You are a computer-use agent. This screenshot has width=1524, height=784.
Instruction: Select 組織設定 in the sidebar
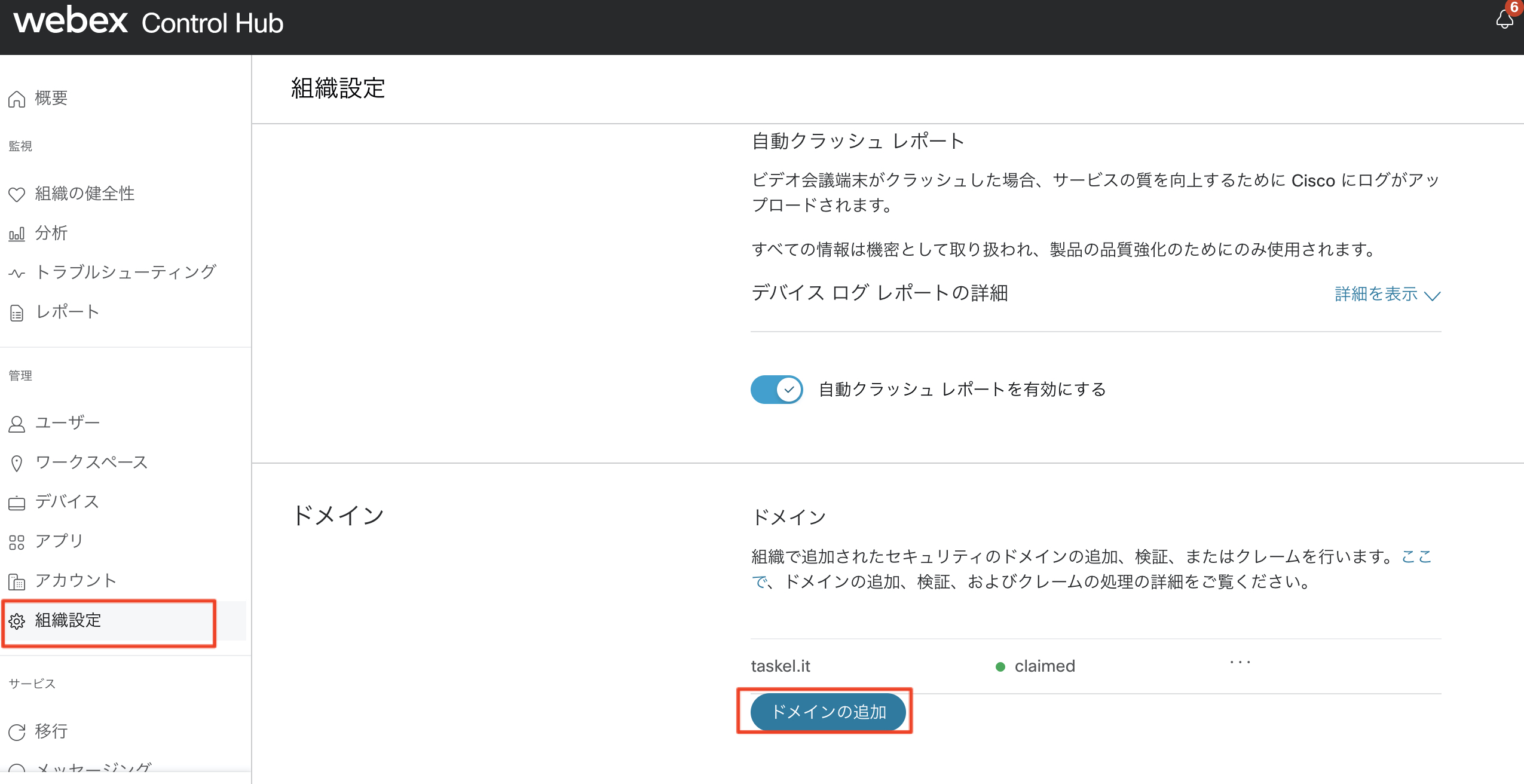pyautogui.click(x=68, y=620)
